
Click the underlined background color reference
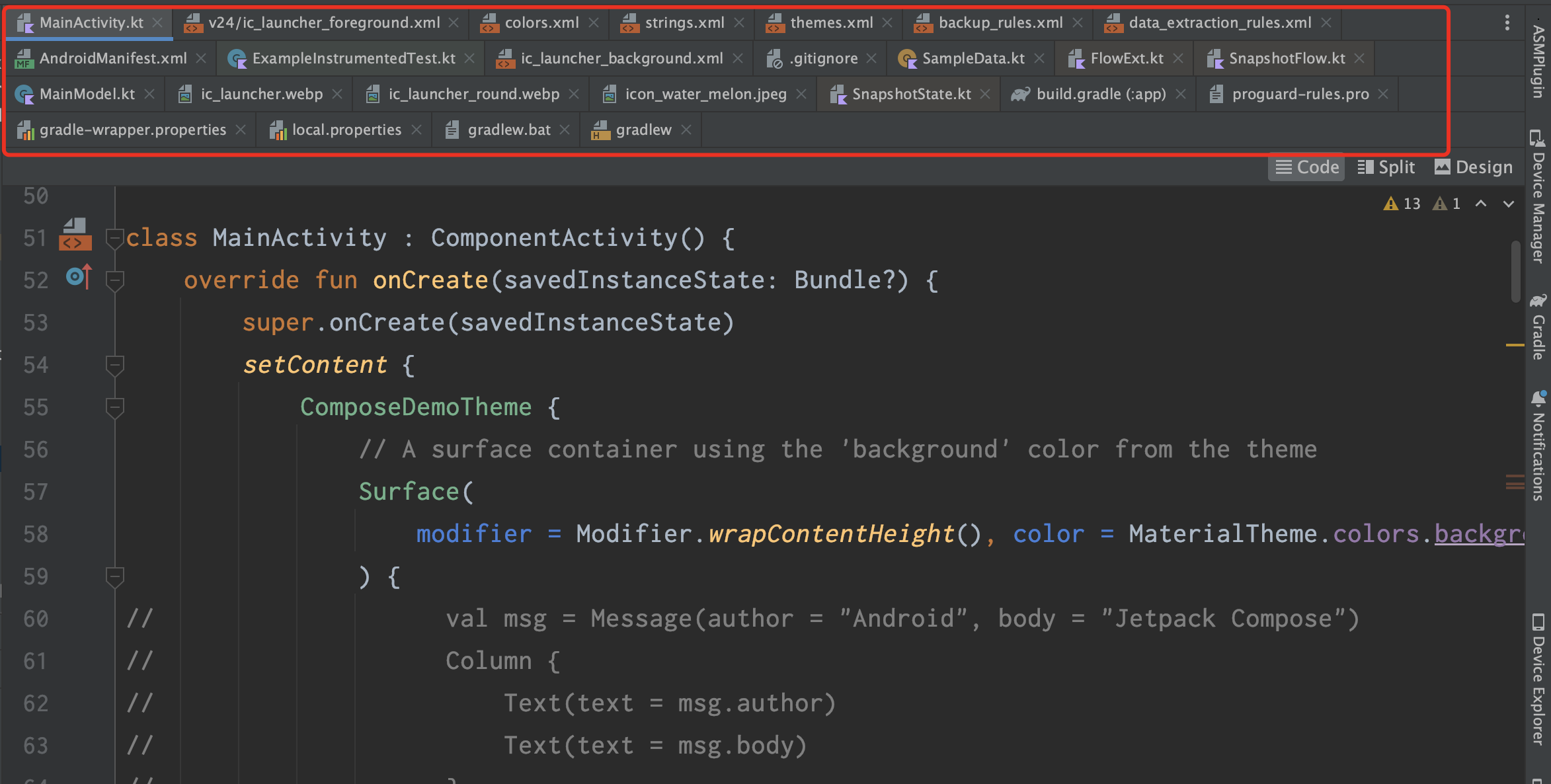1479,534
